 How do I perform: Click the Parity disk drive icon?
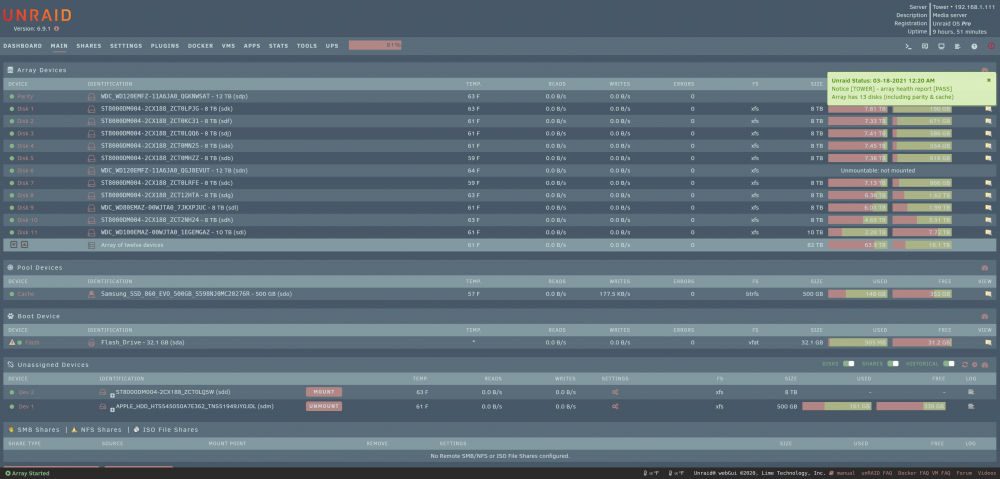point(91,96)
